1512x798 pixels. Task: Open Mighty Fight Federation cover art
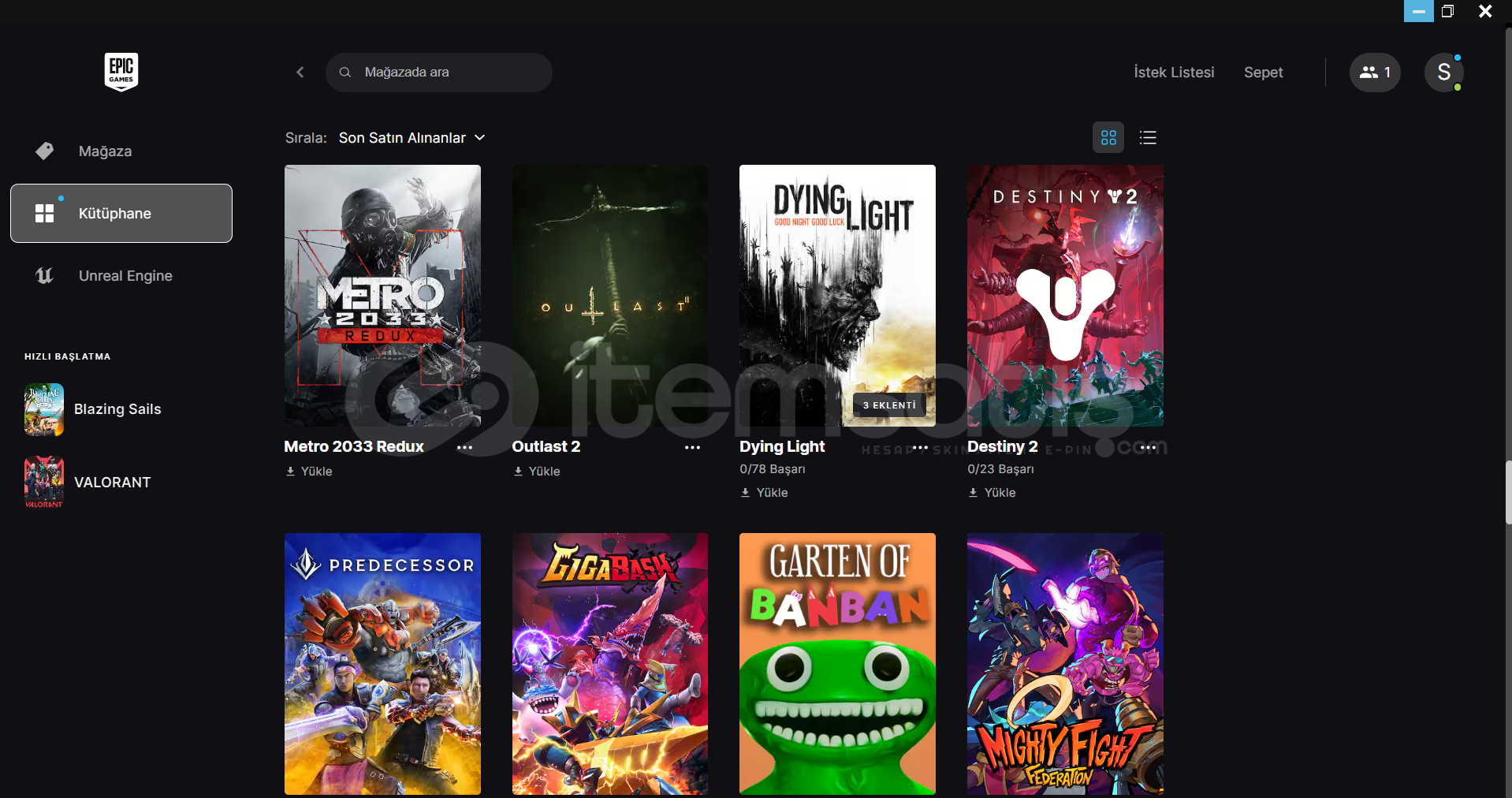coord(1065,664)
